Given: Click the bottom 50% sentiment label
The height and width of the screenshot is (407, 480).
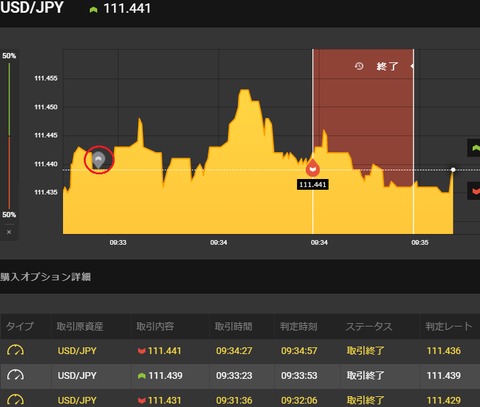Looking at the screenshot, I should pos(9,215).
